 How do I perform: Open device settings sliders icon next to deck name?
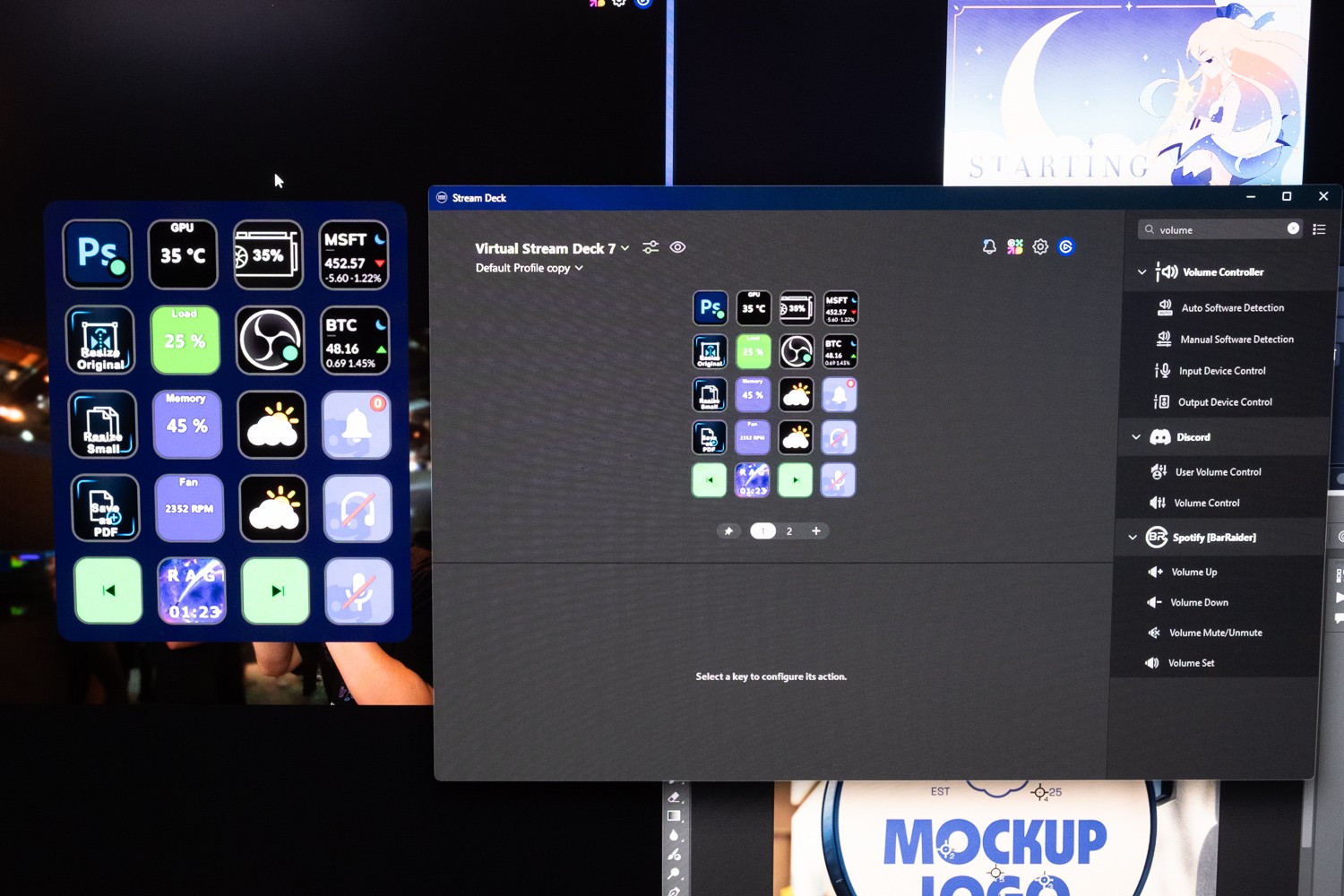[x=650, y=247]
